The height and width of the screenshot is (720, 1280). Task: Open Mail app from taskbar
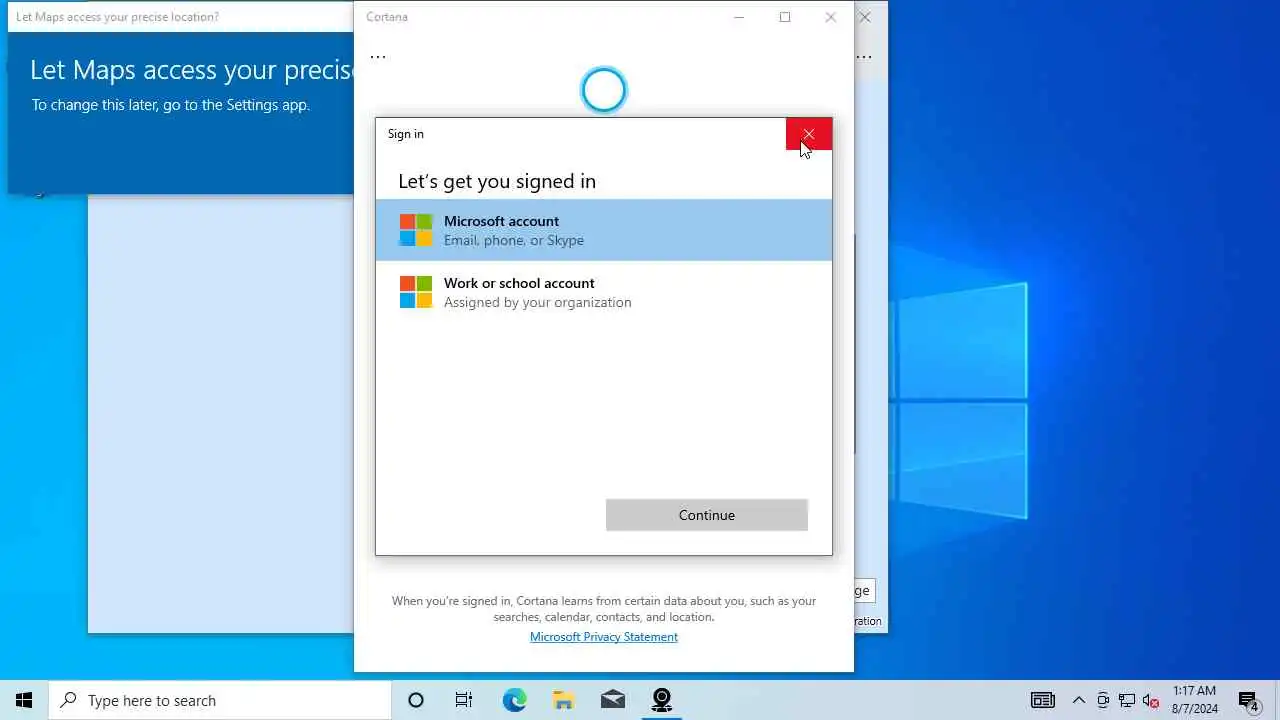pos(612,700)
